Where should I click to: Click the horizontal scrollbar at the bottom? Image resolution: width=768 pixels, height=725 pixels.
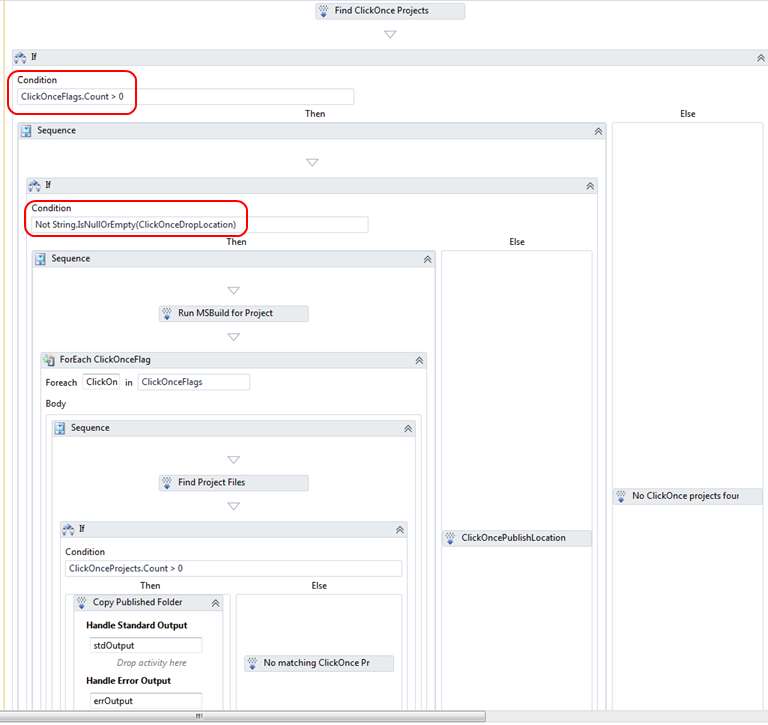[243, 716]
